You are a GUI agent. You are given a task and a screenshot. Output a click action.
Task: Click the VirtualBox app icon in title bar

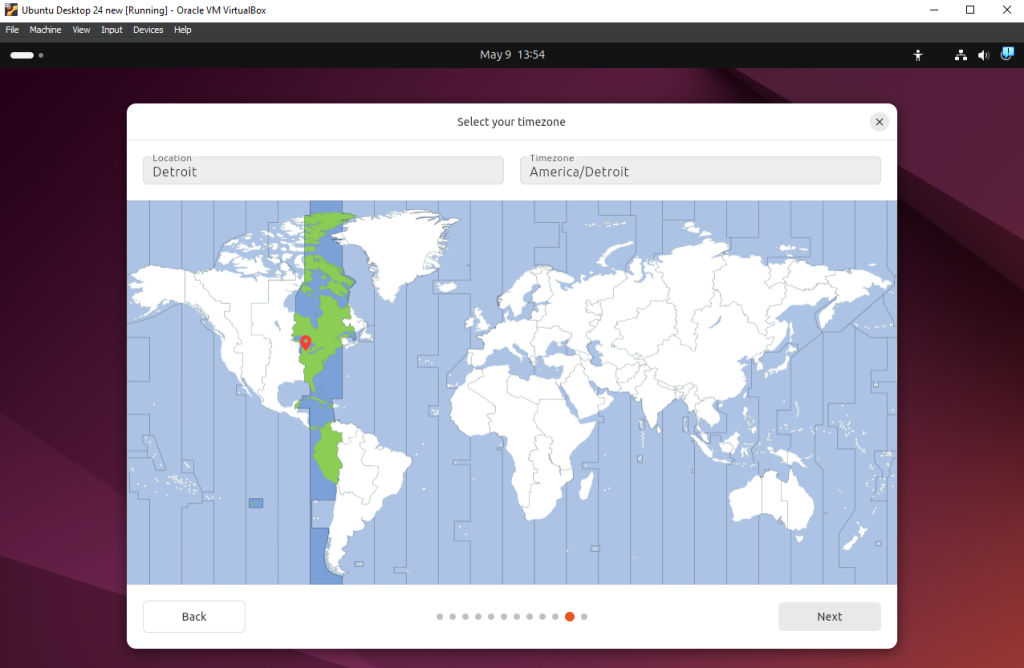[x=10, y=10]
